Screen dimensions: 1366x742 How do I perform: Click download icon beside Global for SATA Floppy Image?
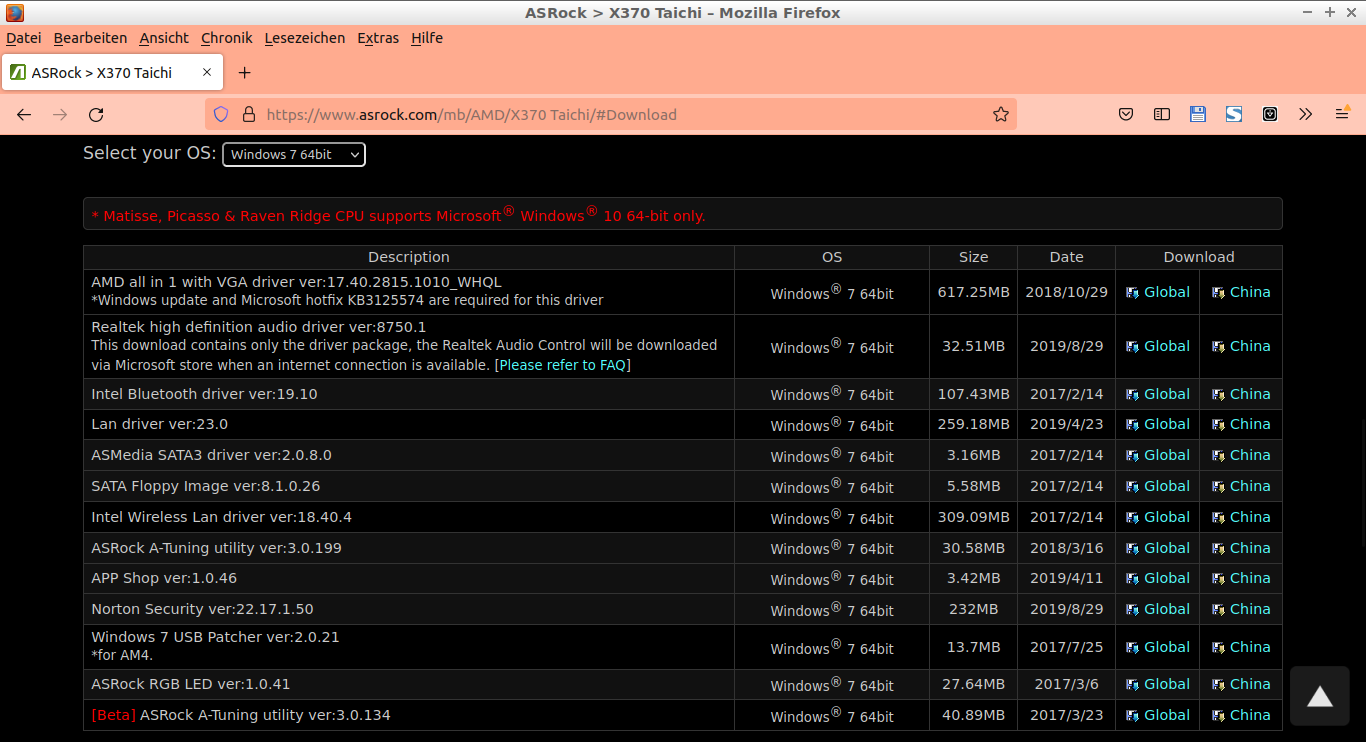click(x=1132, y=487)
